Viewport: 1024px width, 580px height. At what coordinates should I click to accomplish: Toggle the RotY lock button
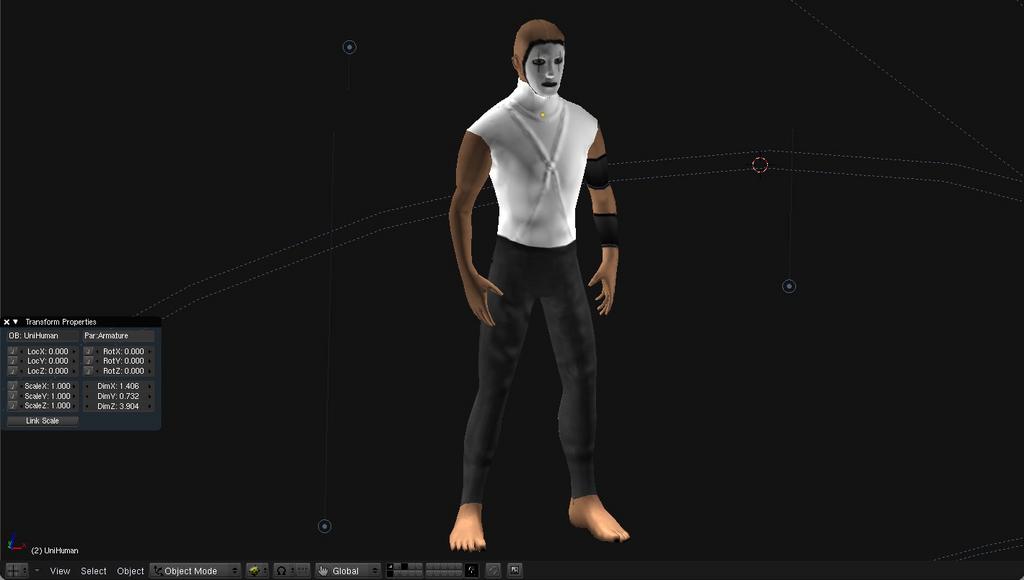tap(89, 361)
